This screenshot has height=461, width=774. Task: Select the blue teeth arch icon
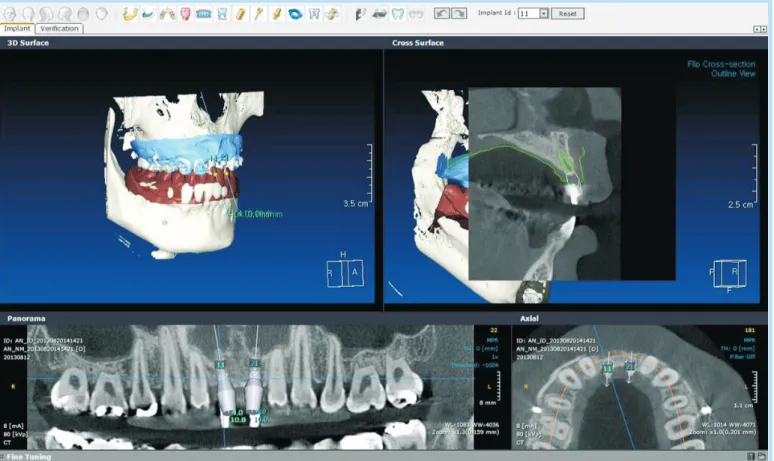(203, 14)
